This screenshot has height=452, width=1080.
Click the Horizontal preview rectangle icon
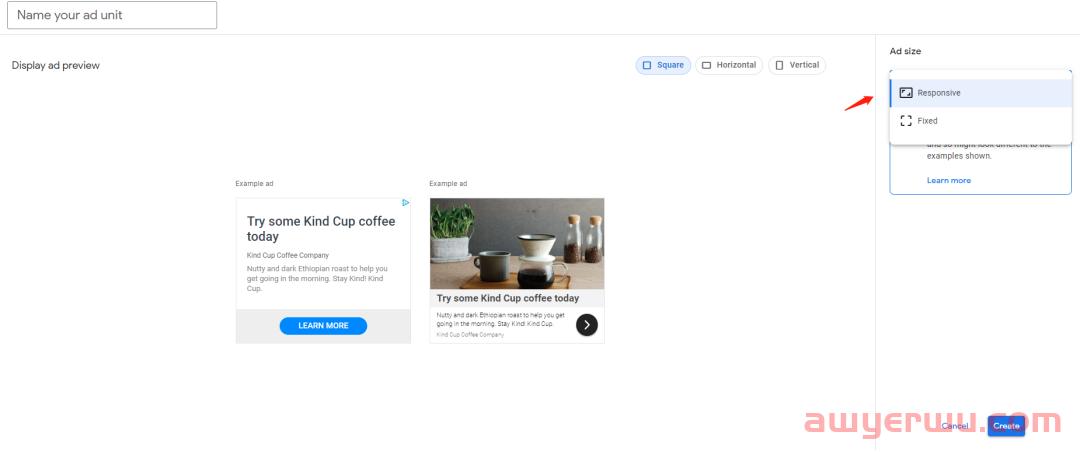(706, 65)
